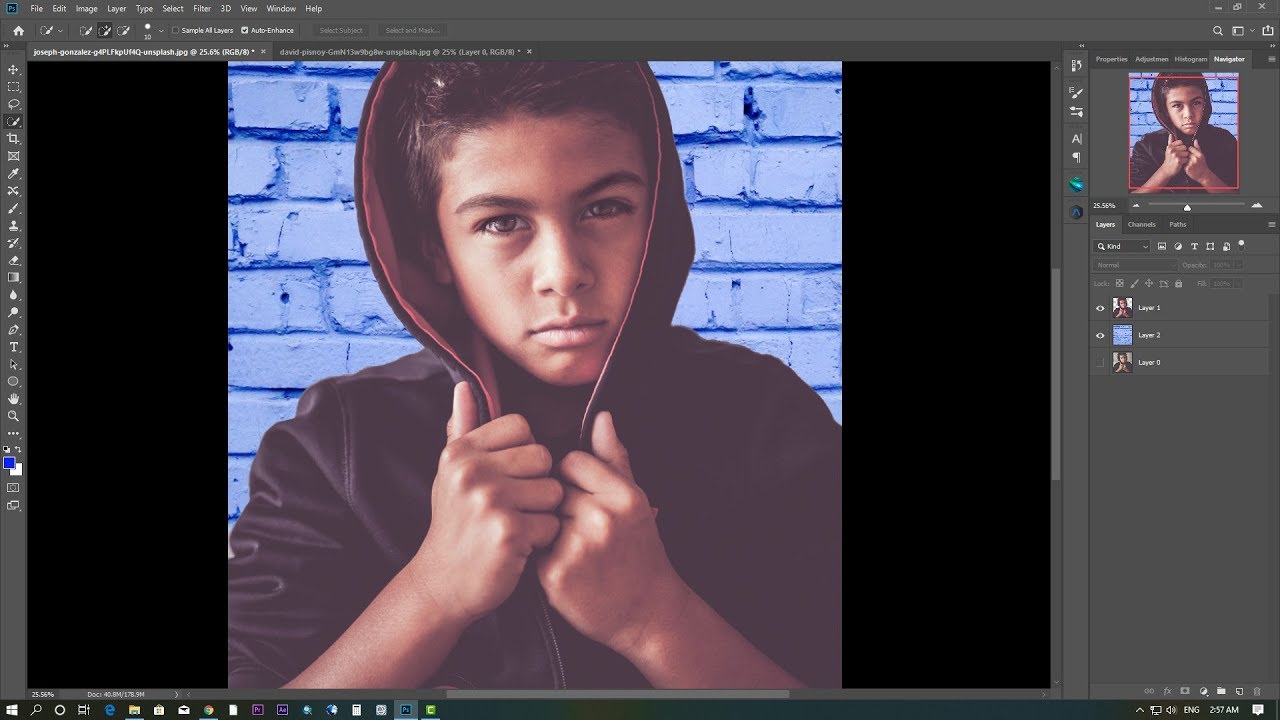
Task: Go to Home screen icon
Action: tap(18, 31)
